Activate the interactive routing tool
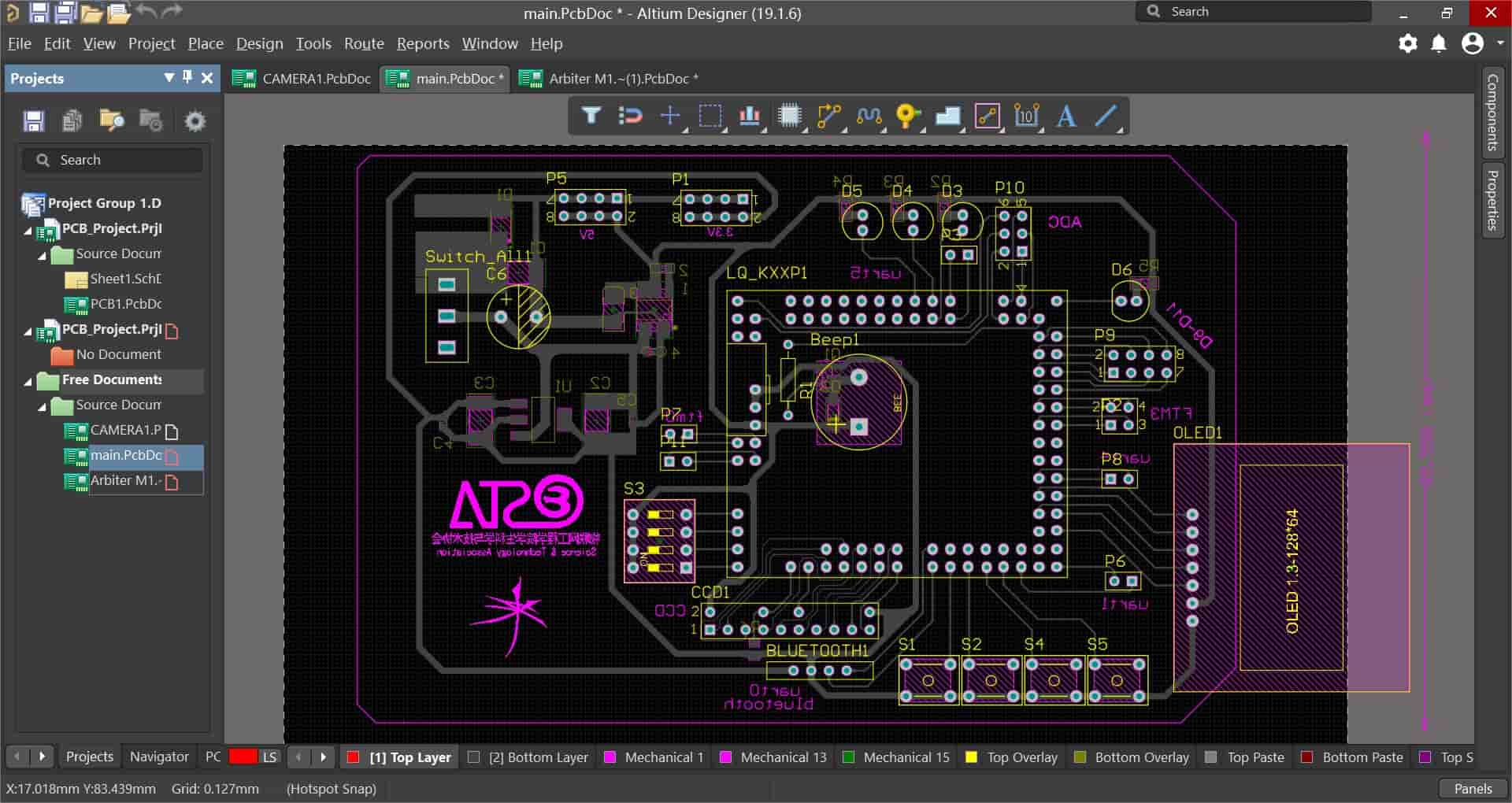 tap(828, 117)
